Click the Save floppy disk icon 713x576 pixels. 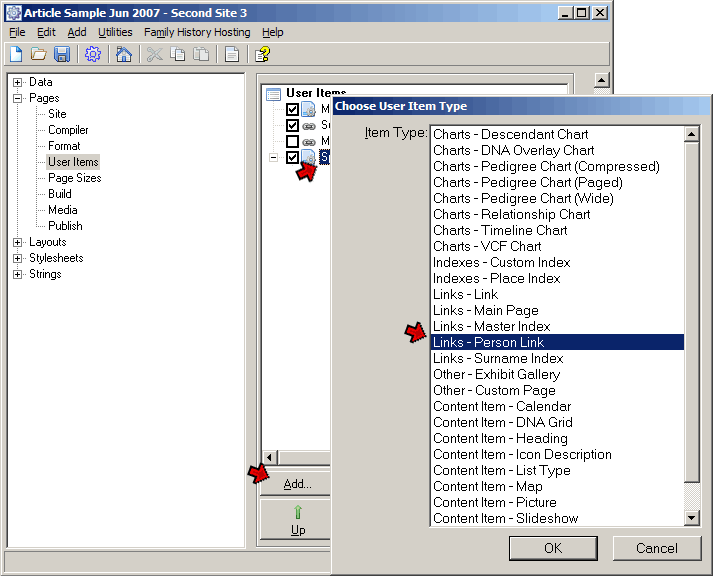tap(62, 54)
